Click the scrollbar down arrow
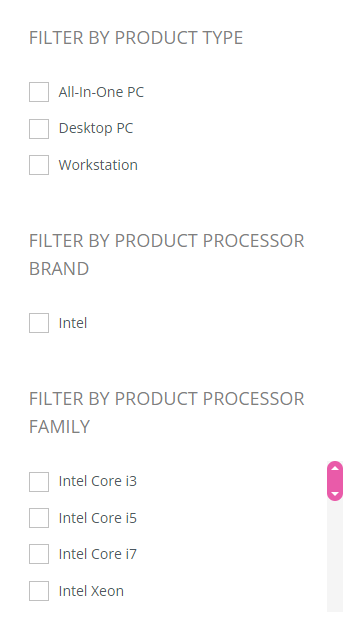 click(335, 494)
